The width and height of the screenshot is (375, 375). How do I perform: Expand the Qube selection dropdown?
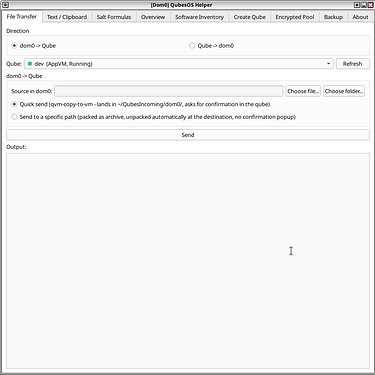(x=179, y=64)
